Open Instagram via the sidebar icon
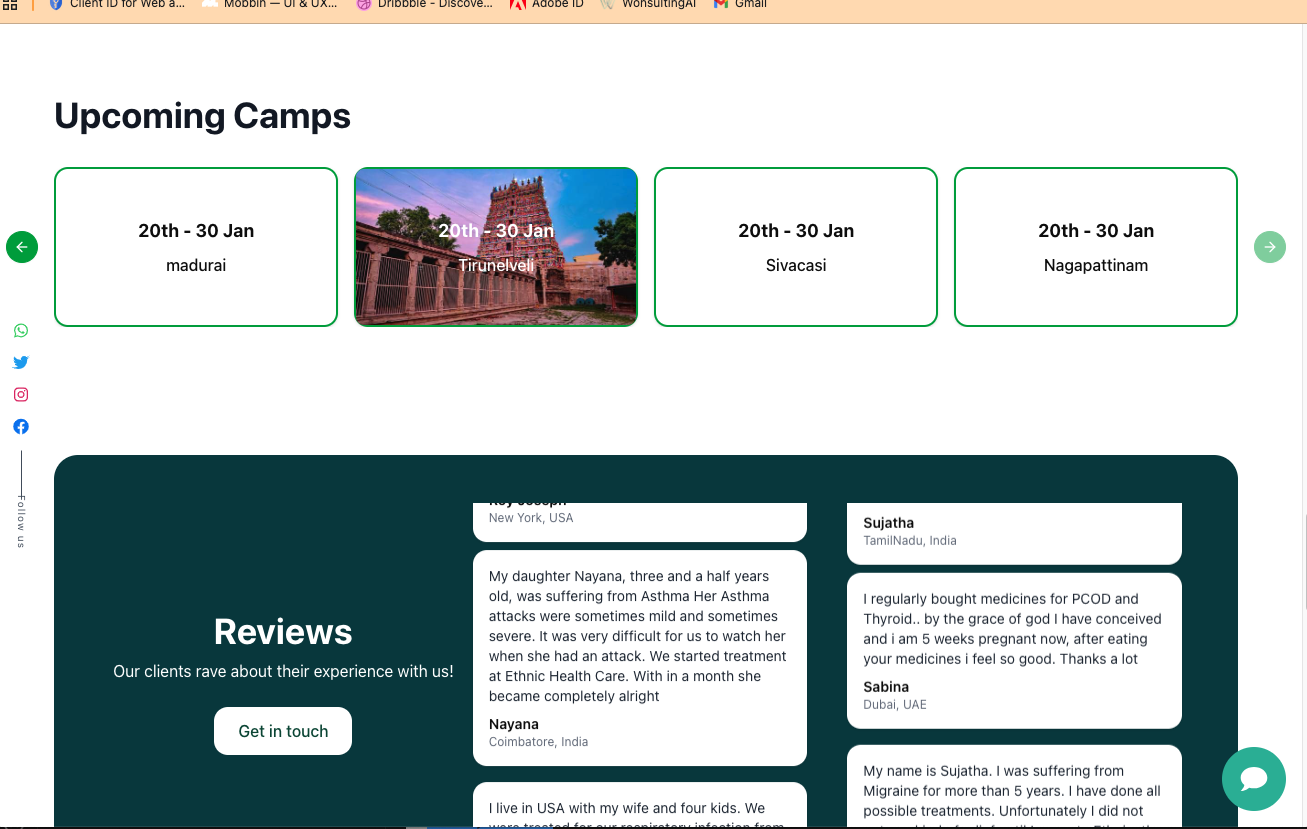Image resolution: width=1307 pixels, height=829 pixels. [x=21, y=394]
